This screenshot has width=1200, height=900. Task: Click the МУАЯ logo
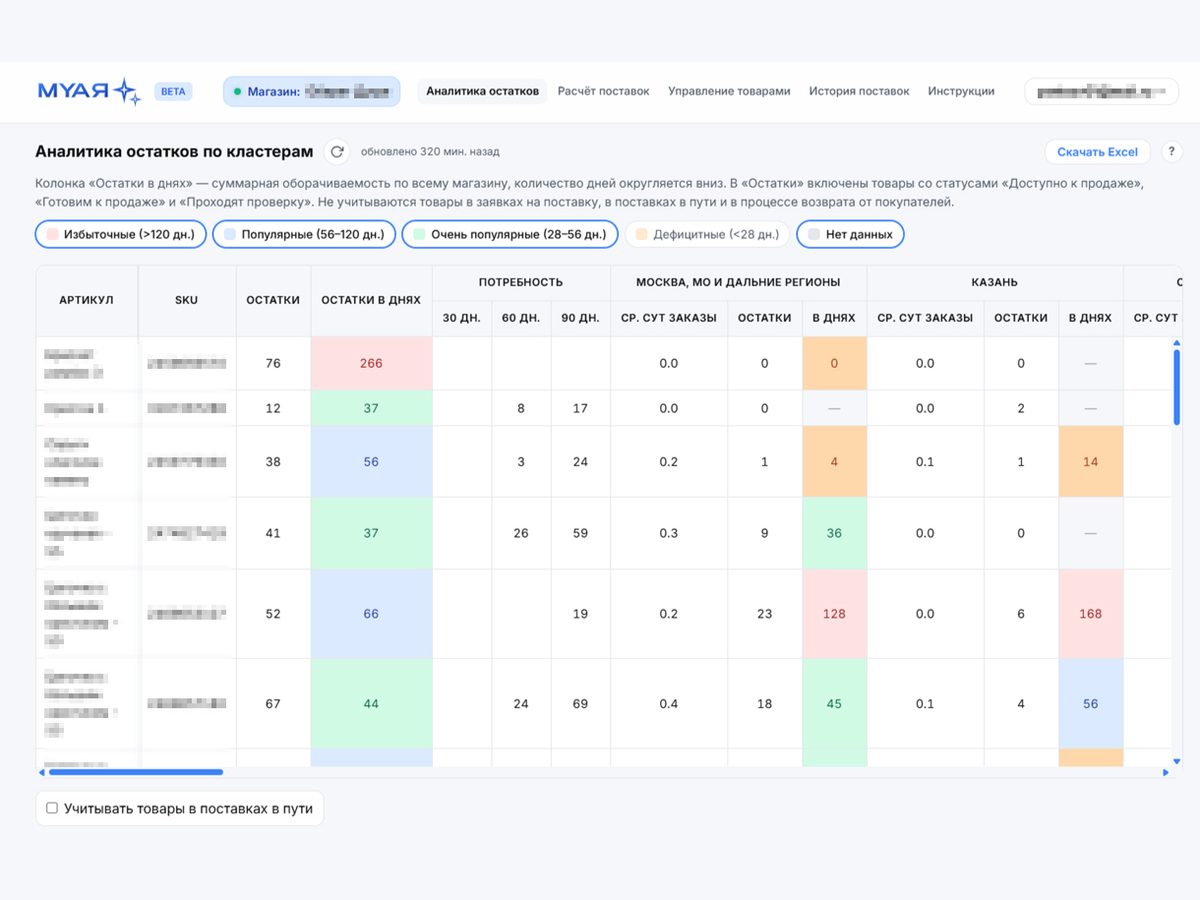89,91
